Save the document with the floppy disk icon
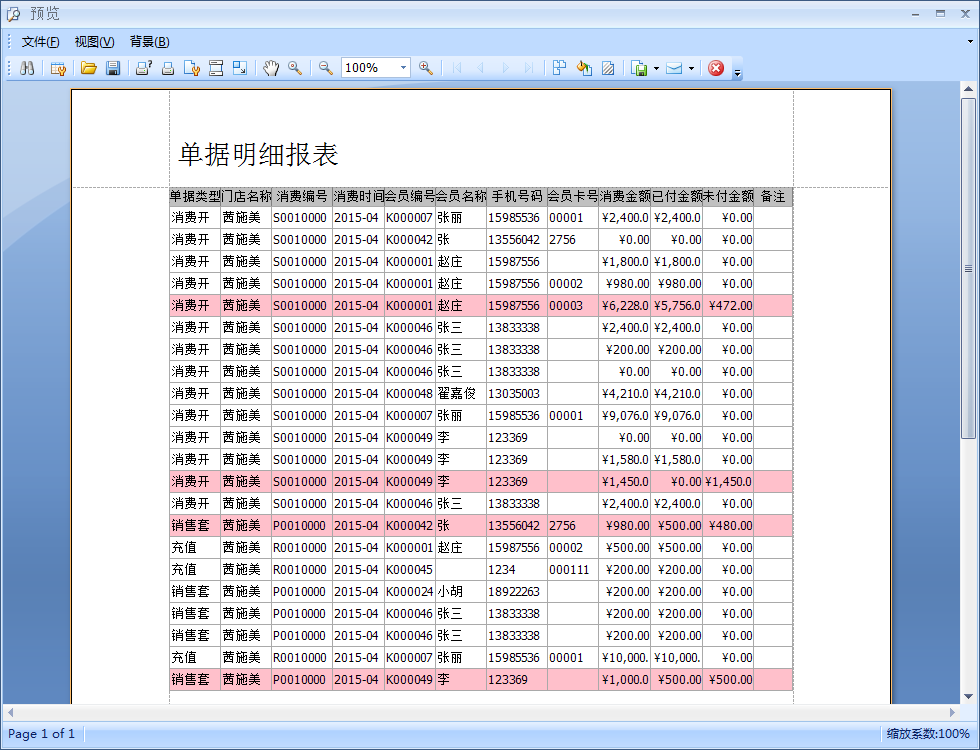 click(x=113, y=68)
